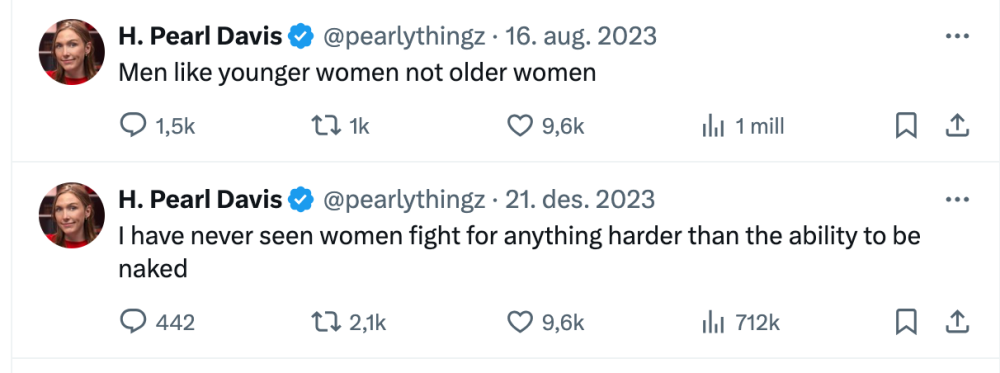Image resolution: width=1000 pixels, height=373 pixels.
Task: Bookmark the 16. aug. 2023 tweet
Action: click(906, 126)
